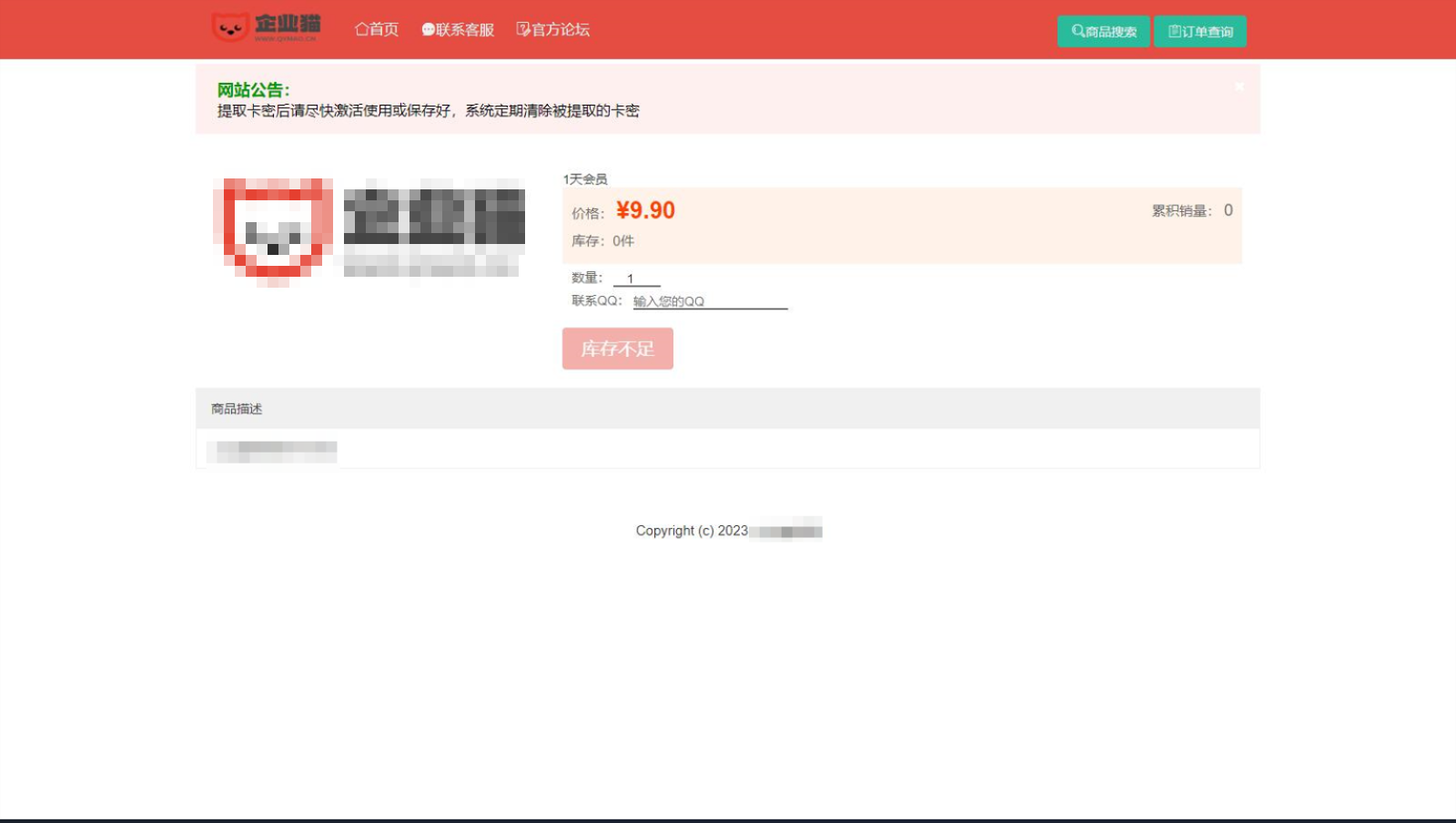The image size is (1456, 823).
Task: Click the 联系QQ input field
Action: (710, 301)
